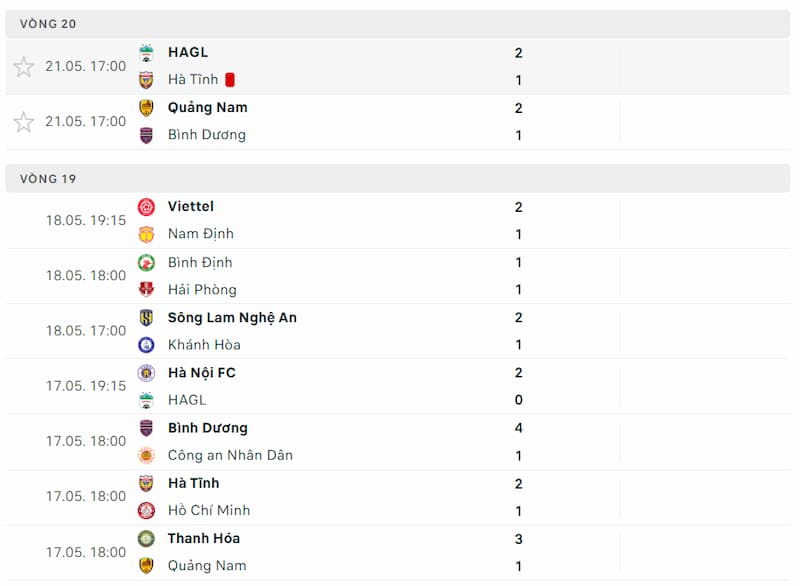This screenshot has width=800, height=586.
Task: Click Hà Tĩnh's red card indicator
Action: point(230,80)
